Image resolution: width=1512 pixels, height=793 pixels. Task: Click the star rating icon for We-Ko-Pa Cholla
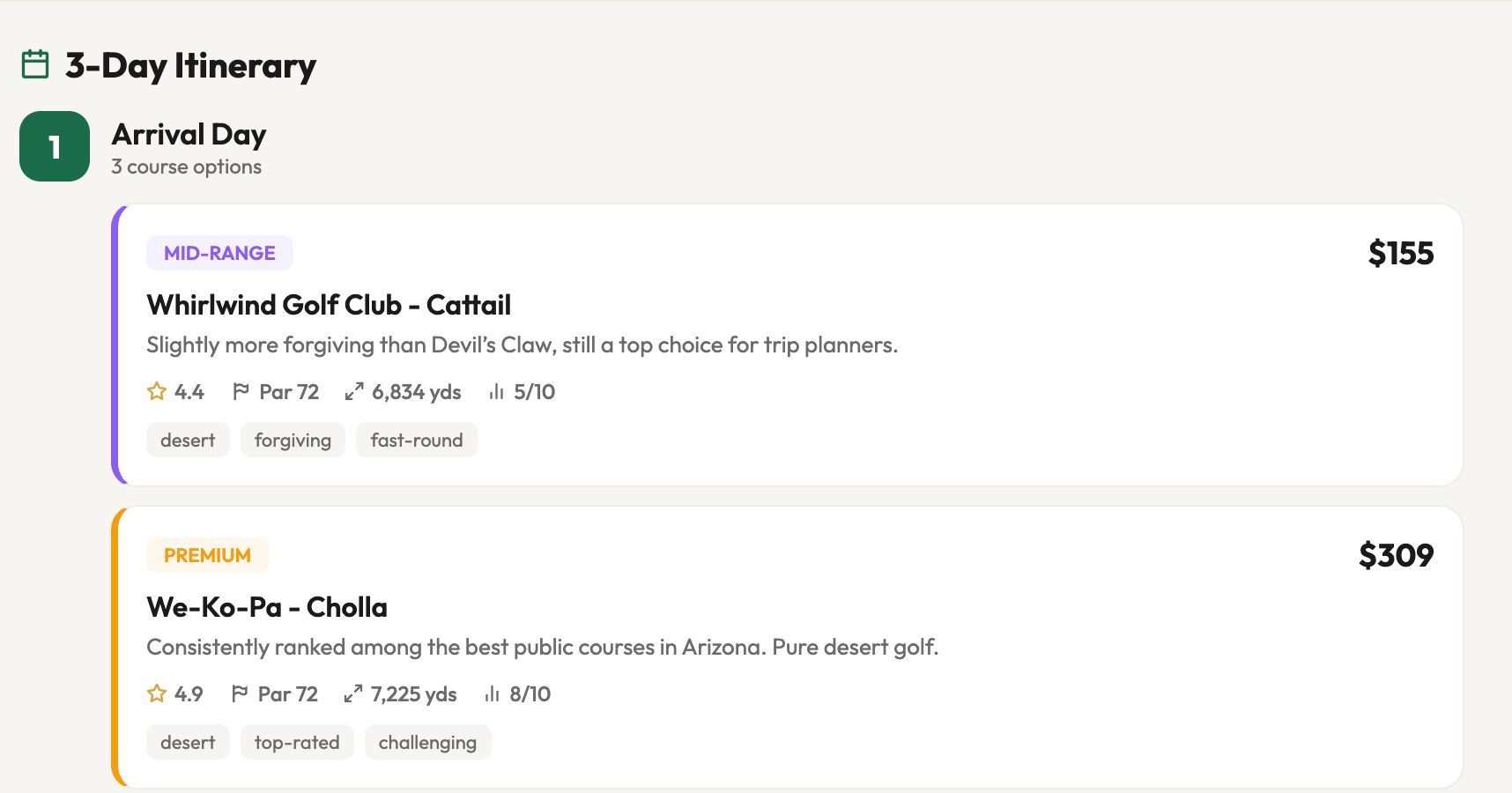click(x=157, y=693)
